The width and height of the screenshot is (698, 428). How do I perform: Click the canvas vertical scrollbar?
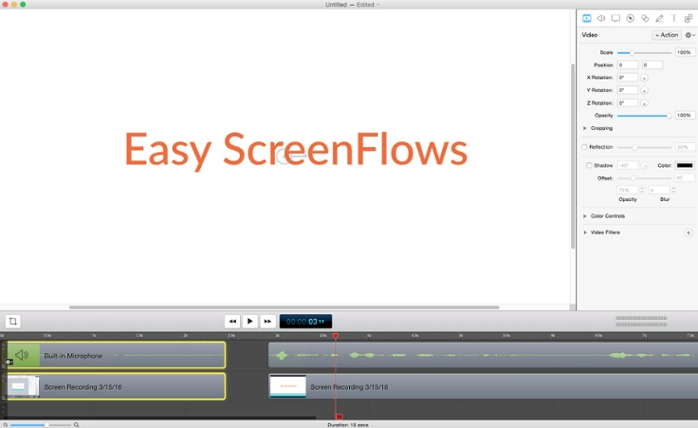tap(573, 156)
